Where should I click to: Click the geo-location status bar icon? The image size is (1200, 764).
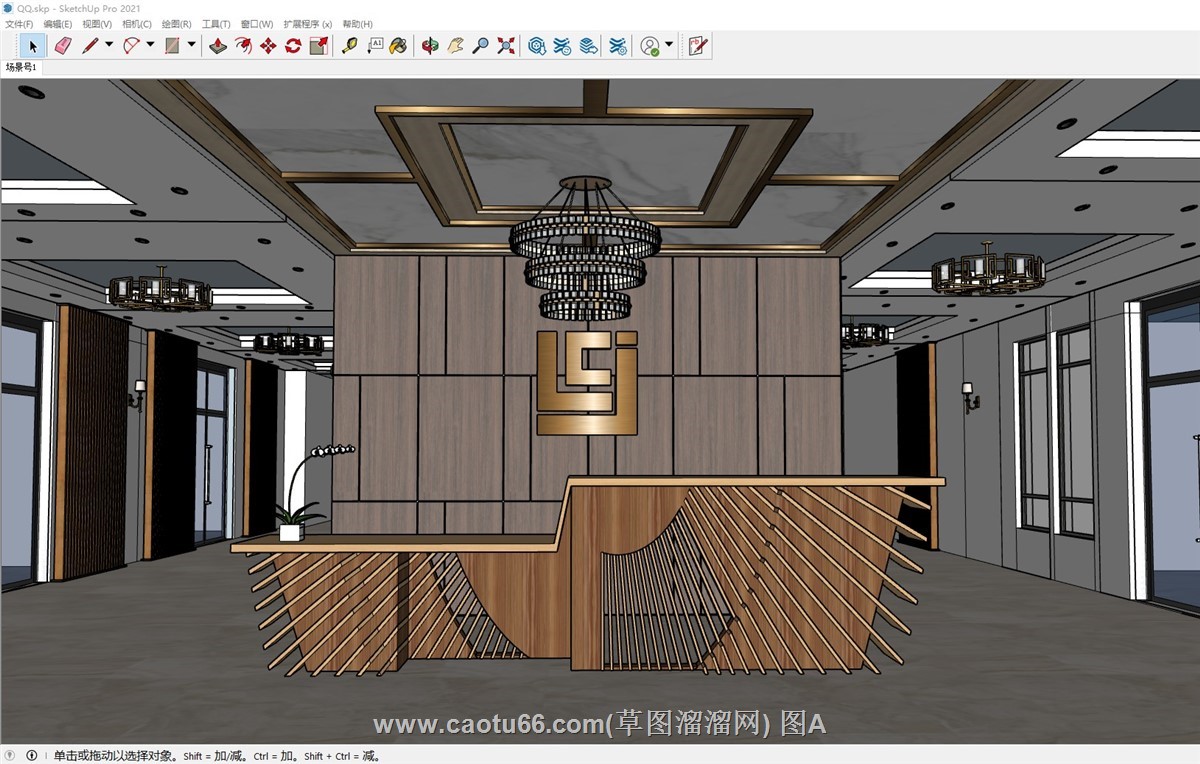pos(11,756)
